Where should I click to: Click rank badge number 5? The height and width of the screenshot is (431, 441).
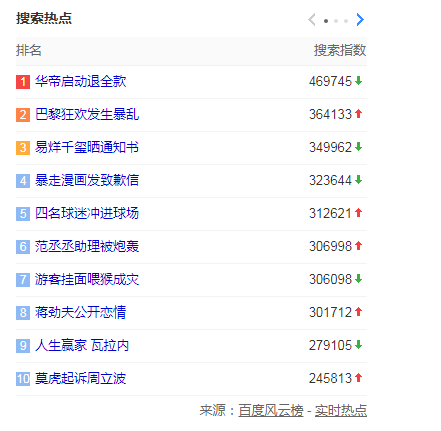23,214
